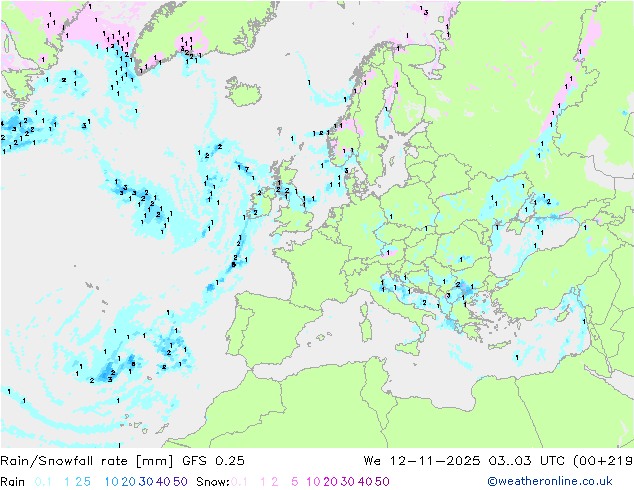Click the island of Crete
This screenshot has width=634, height=490.
pos(500,345)
